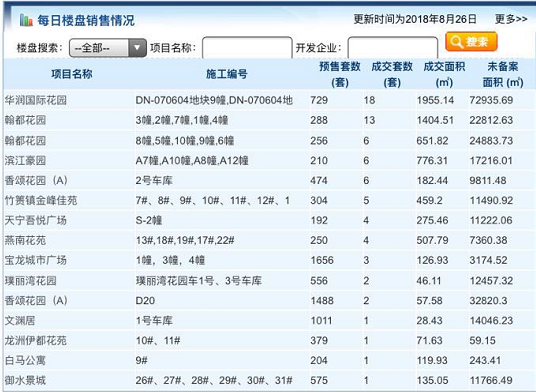Open the 更多>> link
This screenshot has width=536, height=392.
tap(511, 19)
